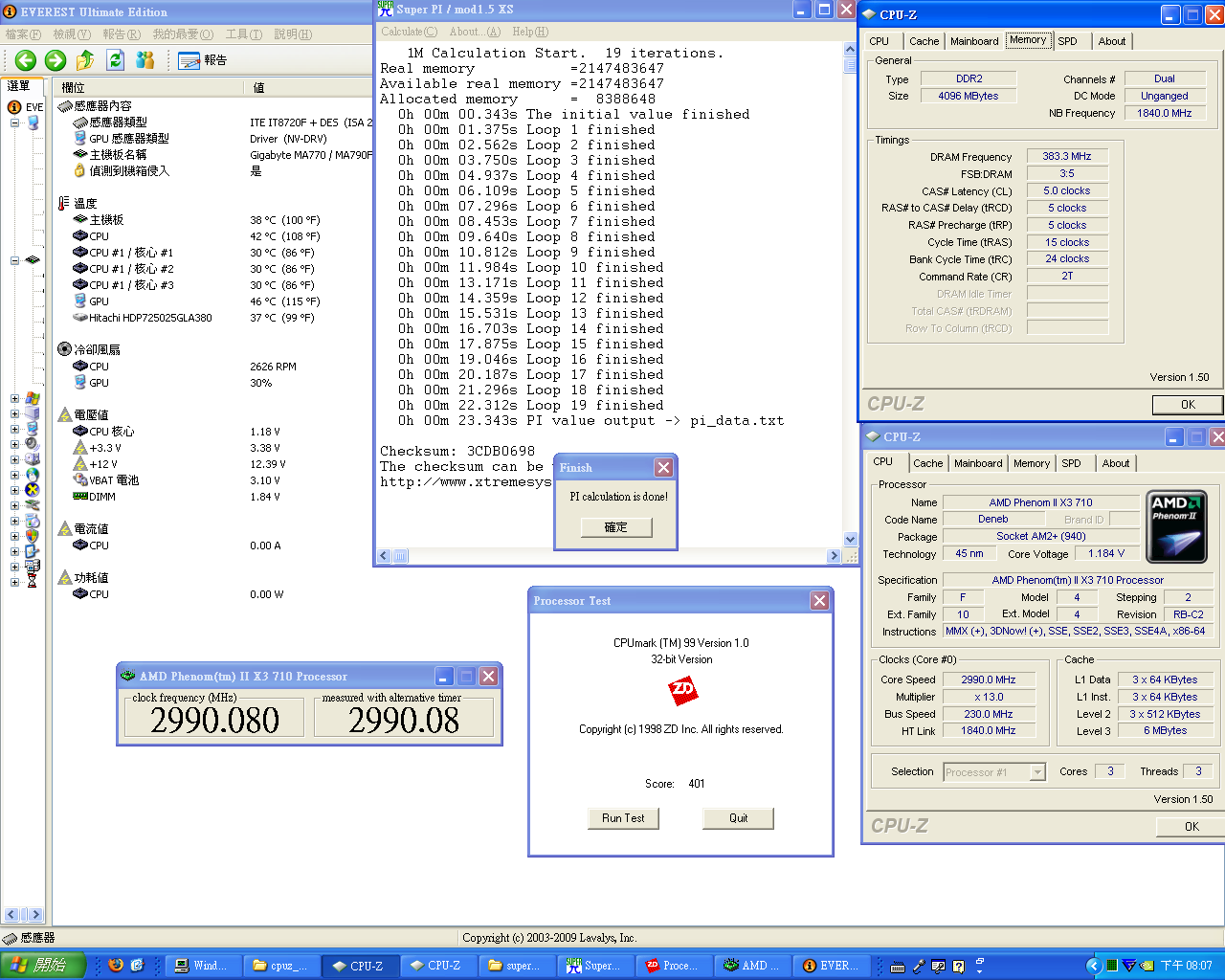This screenshot has width=1225, height=980.
Task: Click OK in lower CPU-Z CPU window
Action: (1191, 827)
